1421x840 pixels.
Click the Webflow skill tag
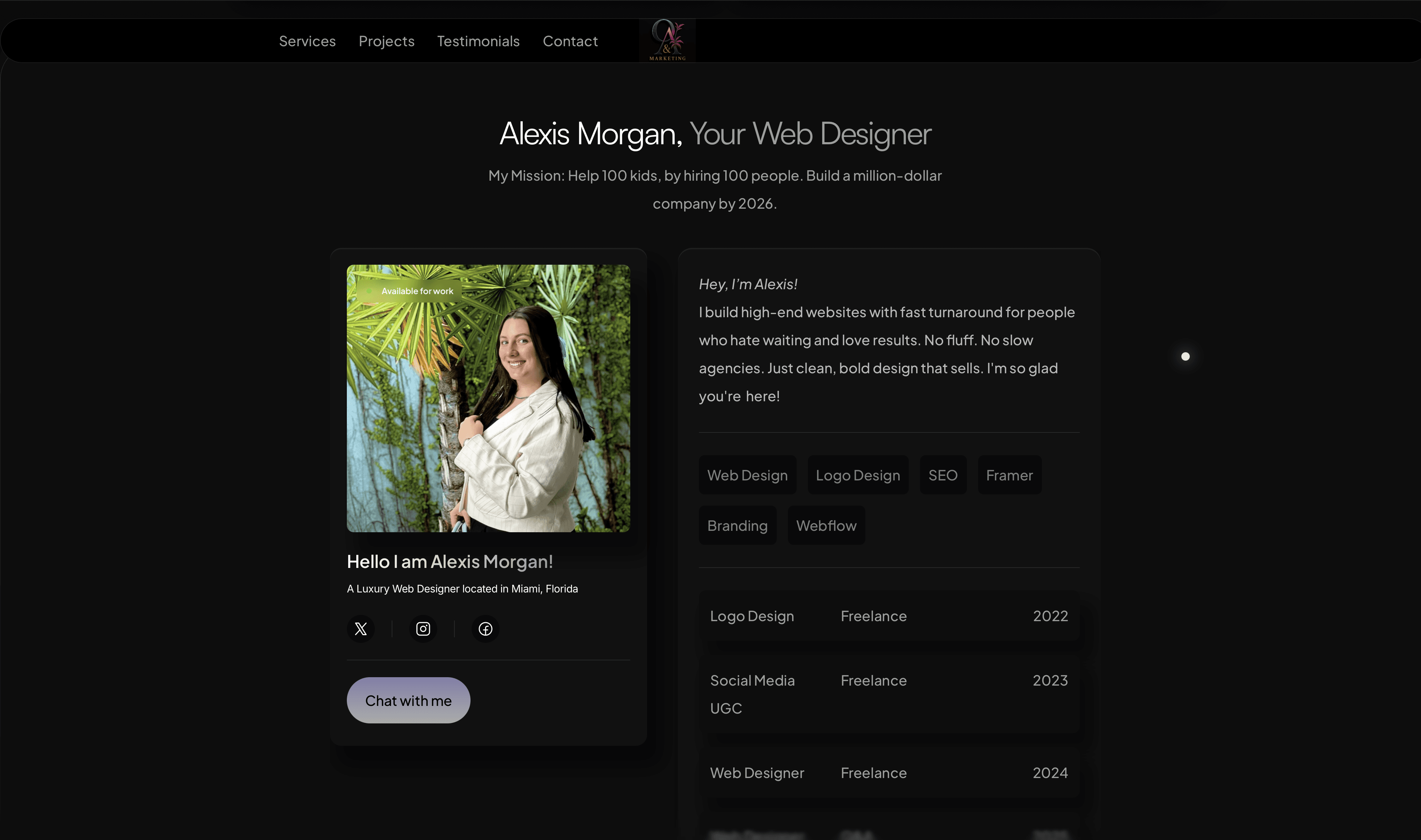point(826,525)
